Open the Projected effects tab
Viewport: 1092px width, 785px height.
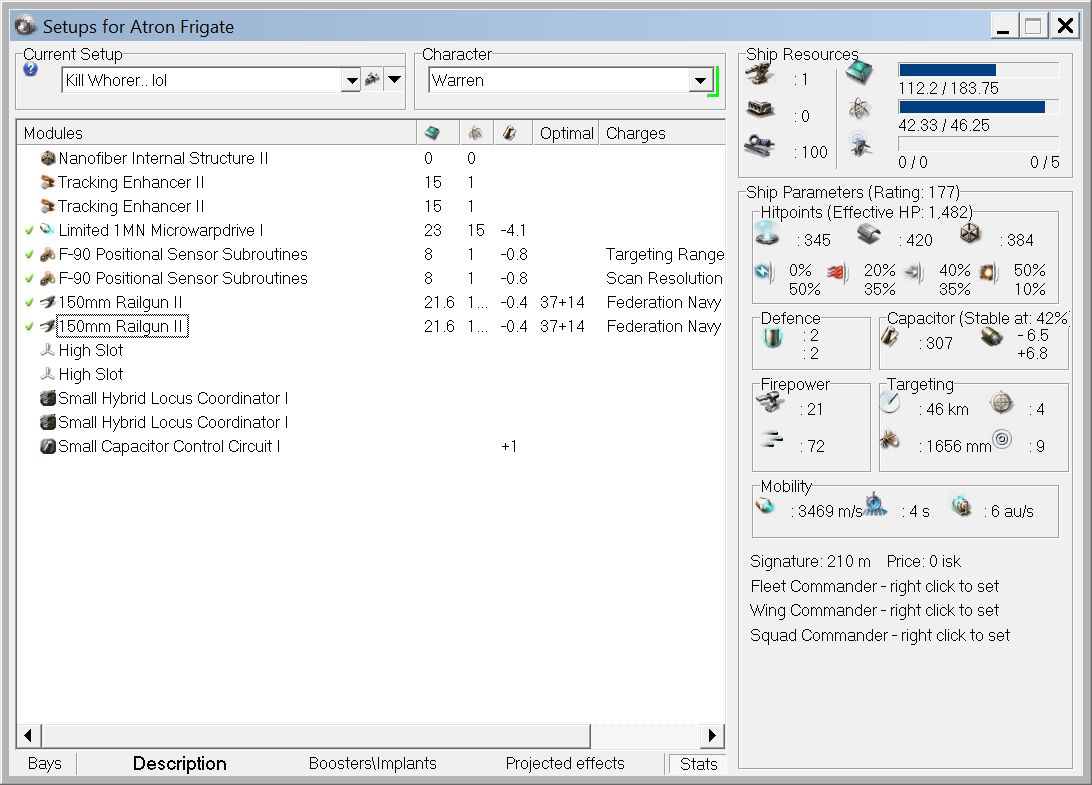pyautogui.click(x=564, y=763)
